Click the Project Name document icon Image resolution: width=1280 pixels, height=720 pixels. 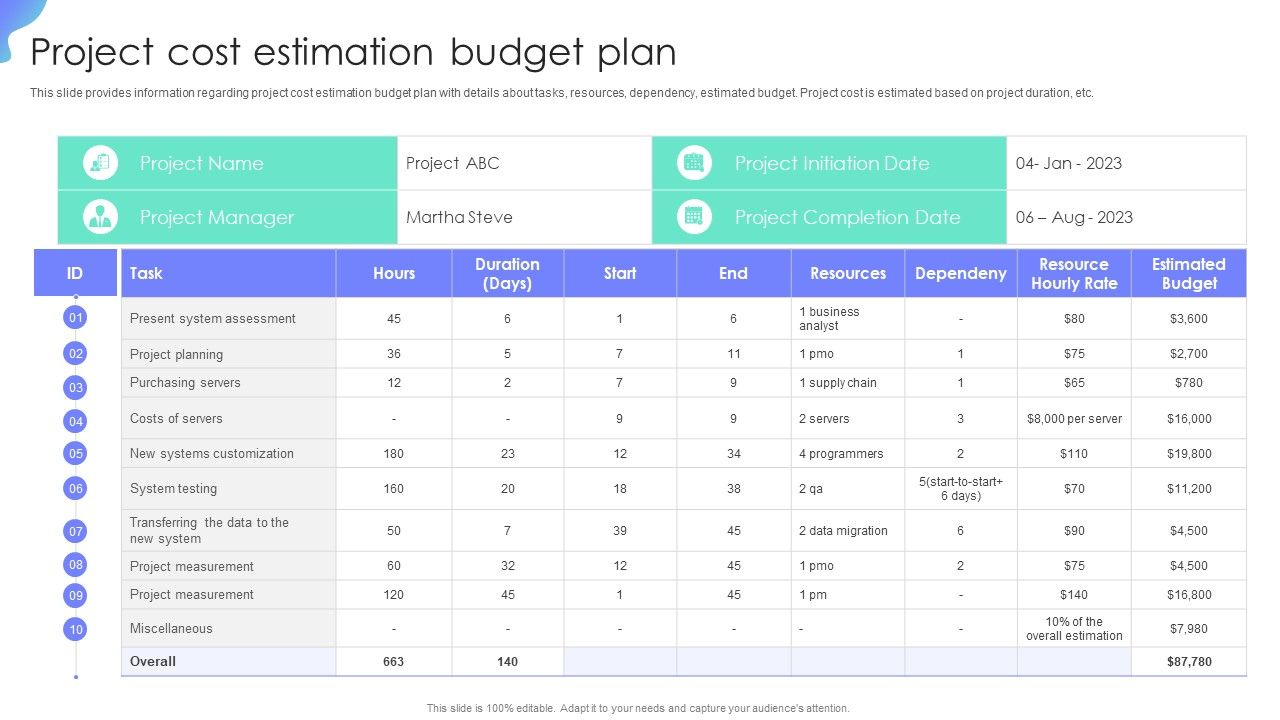coord(99,162)
